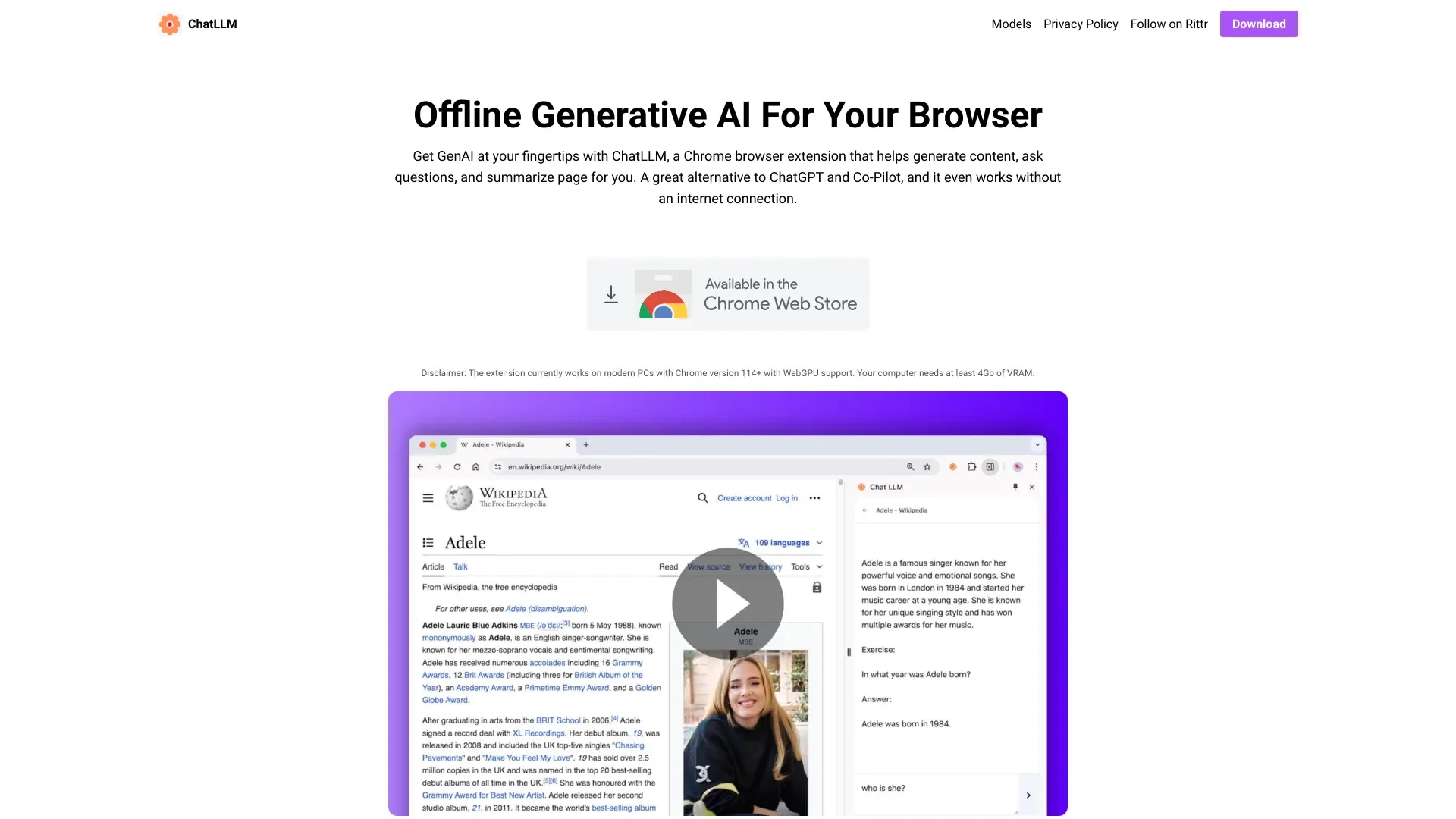1456x819 pixels.
Task: Click Follow on Rittr link
Action: click(1169, 23)
